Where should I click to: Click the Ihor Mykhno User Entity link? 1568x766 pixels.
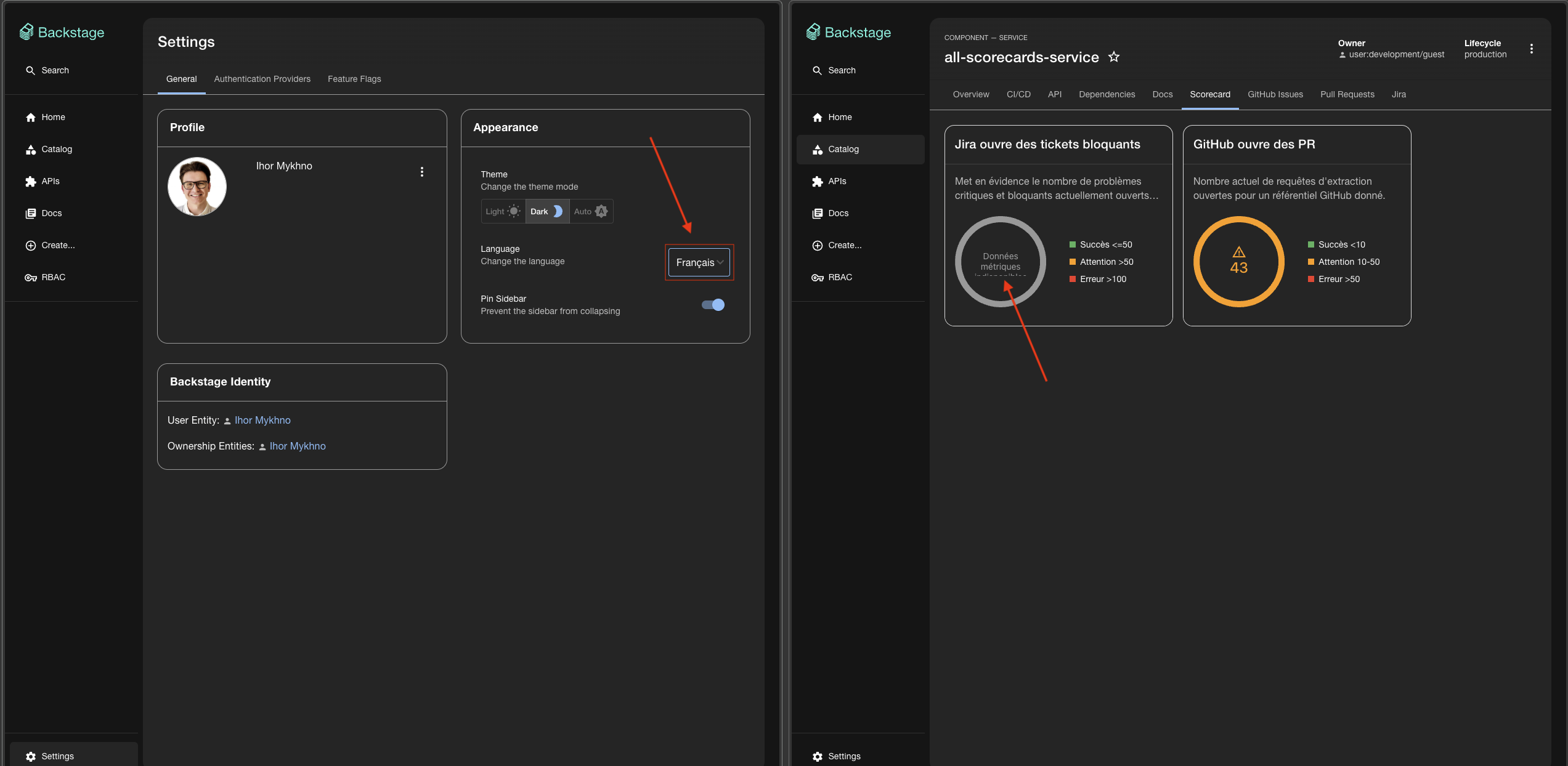point(262,420)
